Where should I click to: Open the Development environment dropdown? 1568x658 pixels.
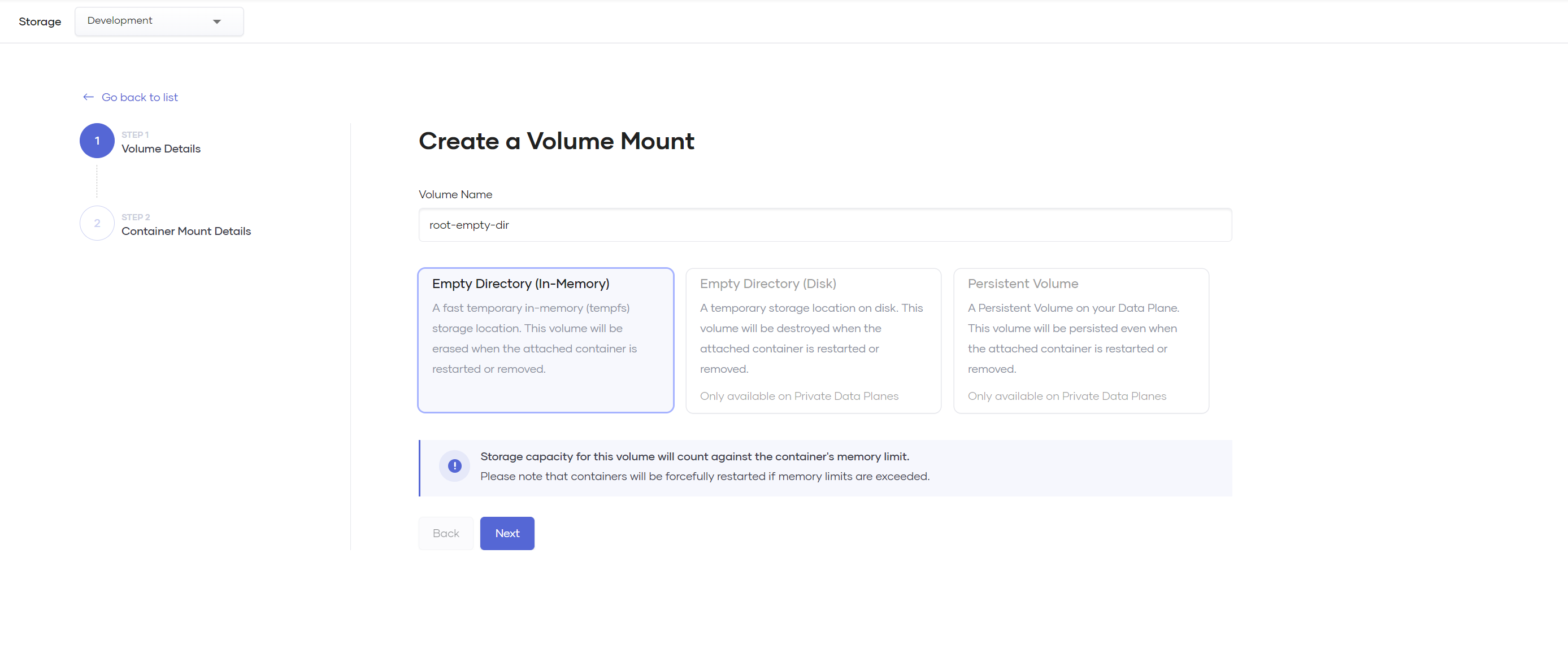click(159, 21)
